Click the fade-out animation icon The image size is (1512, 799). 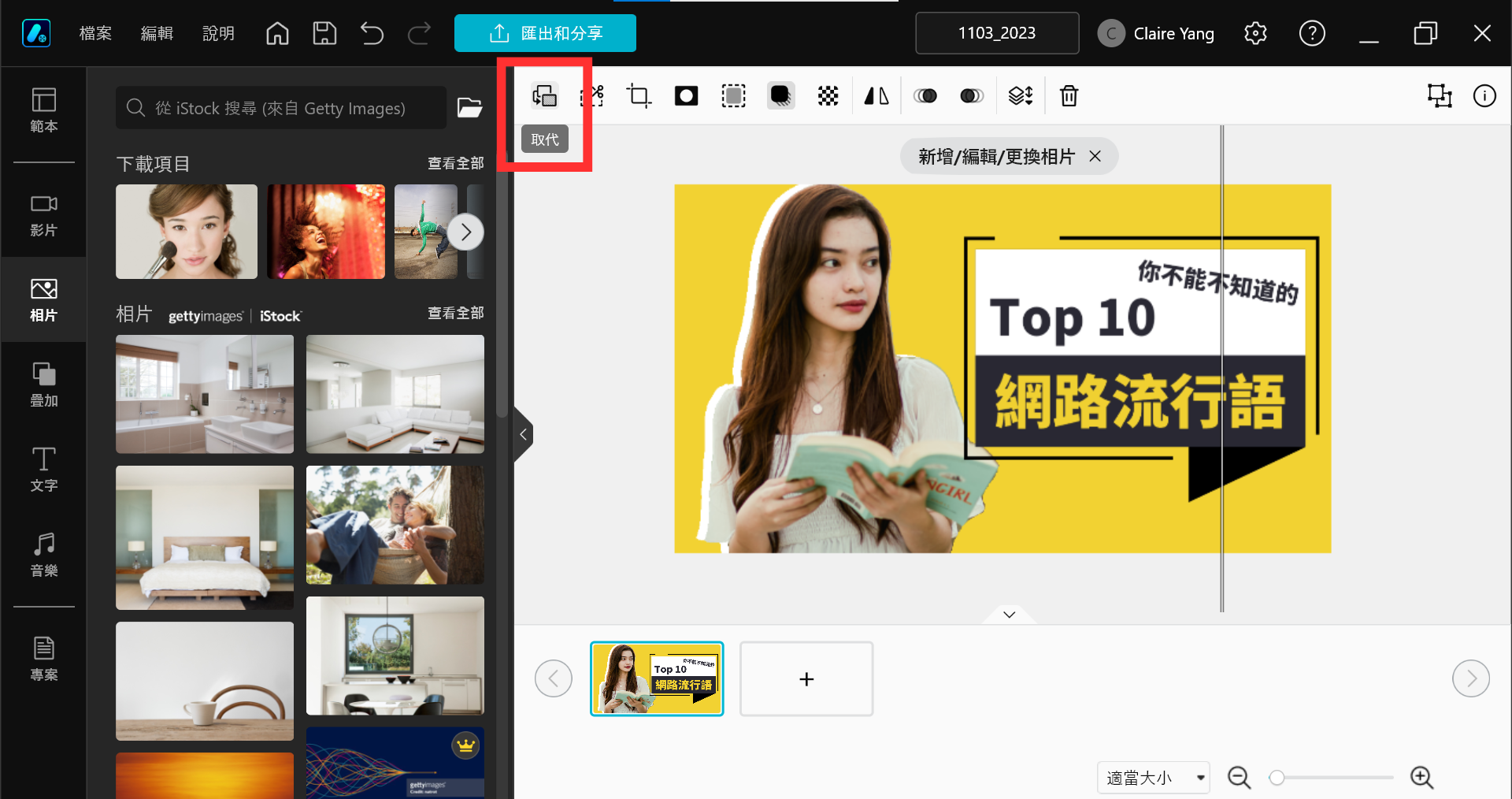click(x=972, y=96)
